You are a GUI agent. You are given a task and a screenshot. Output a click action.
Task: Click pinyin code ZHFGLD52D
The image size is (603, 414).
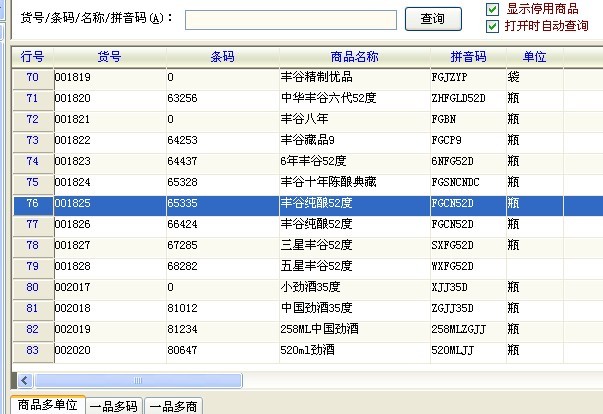click(458, 98)
